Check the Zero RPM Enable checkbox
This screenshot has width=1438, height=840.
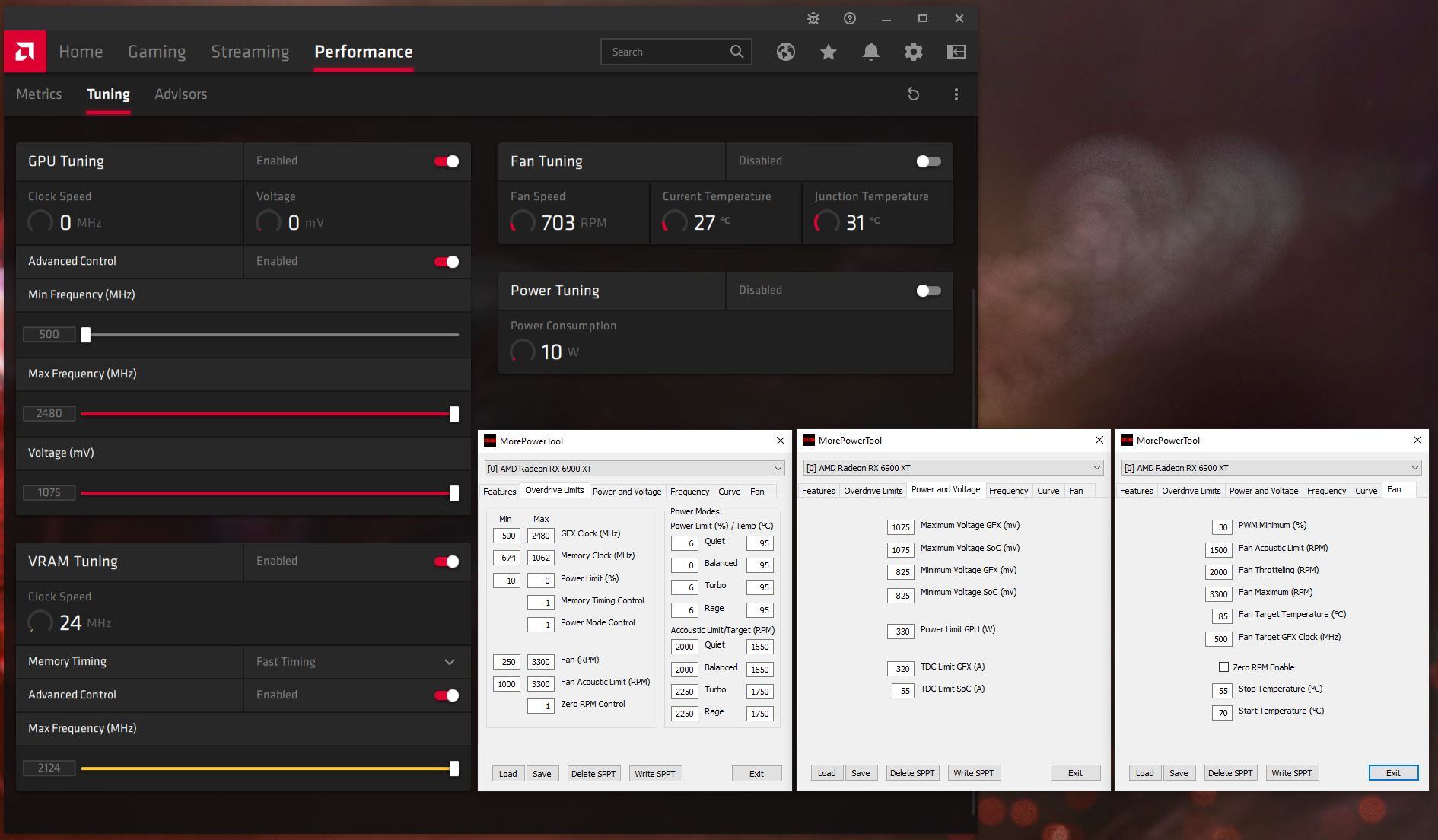[x=1223, y=667]
